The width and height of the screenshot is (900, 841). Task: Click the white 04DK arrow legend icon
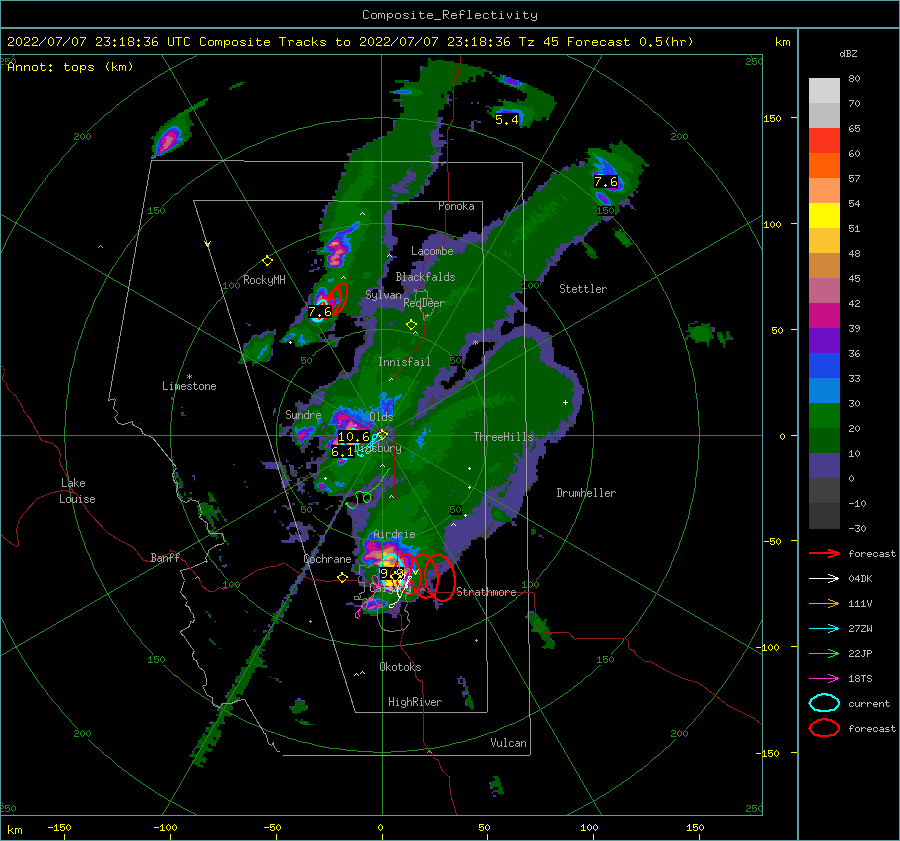824,579
